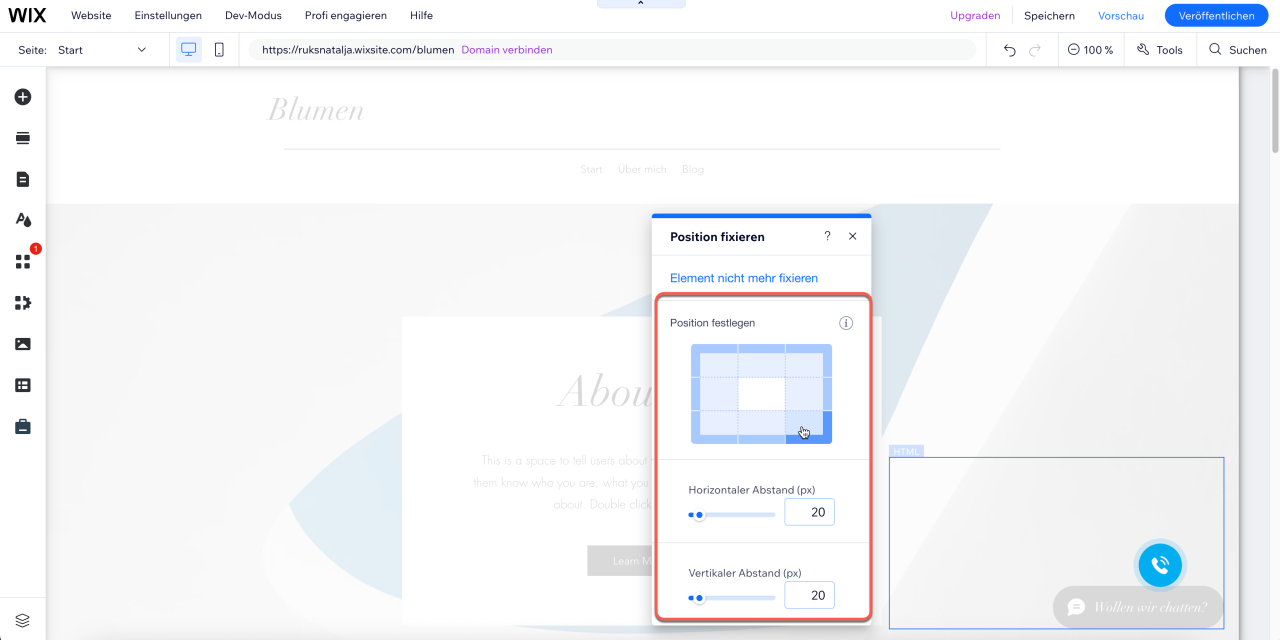Click the site URL address text
Screen dimensions: 1280x640
358,50
